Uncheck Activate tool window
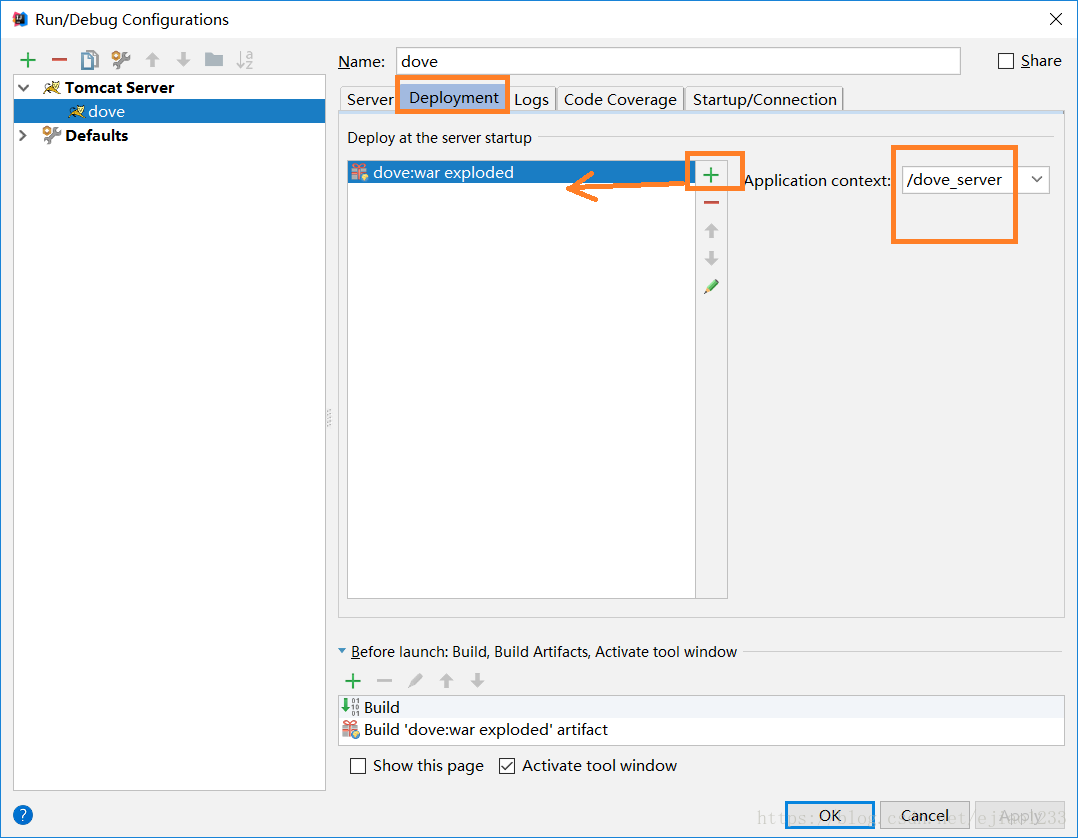 click(x=507, y=766)
